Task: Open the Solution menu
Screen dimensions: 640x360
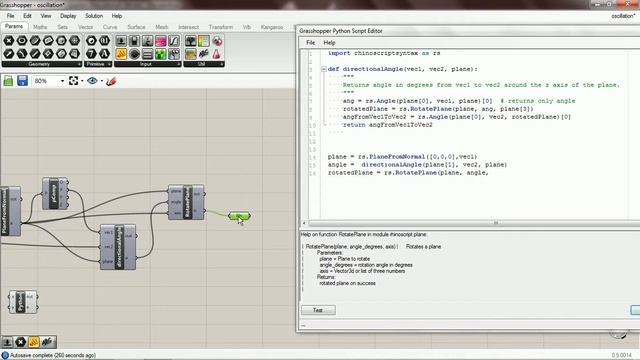Action: (x=94, y=16)
